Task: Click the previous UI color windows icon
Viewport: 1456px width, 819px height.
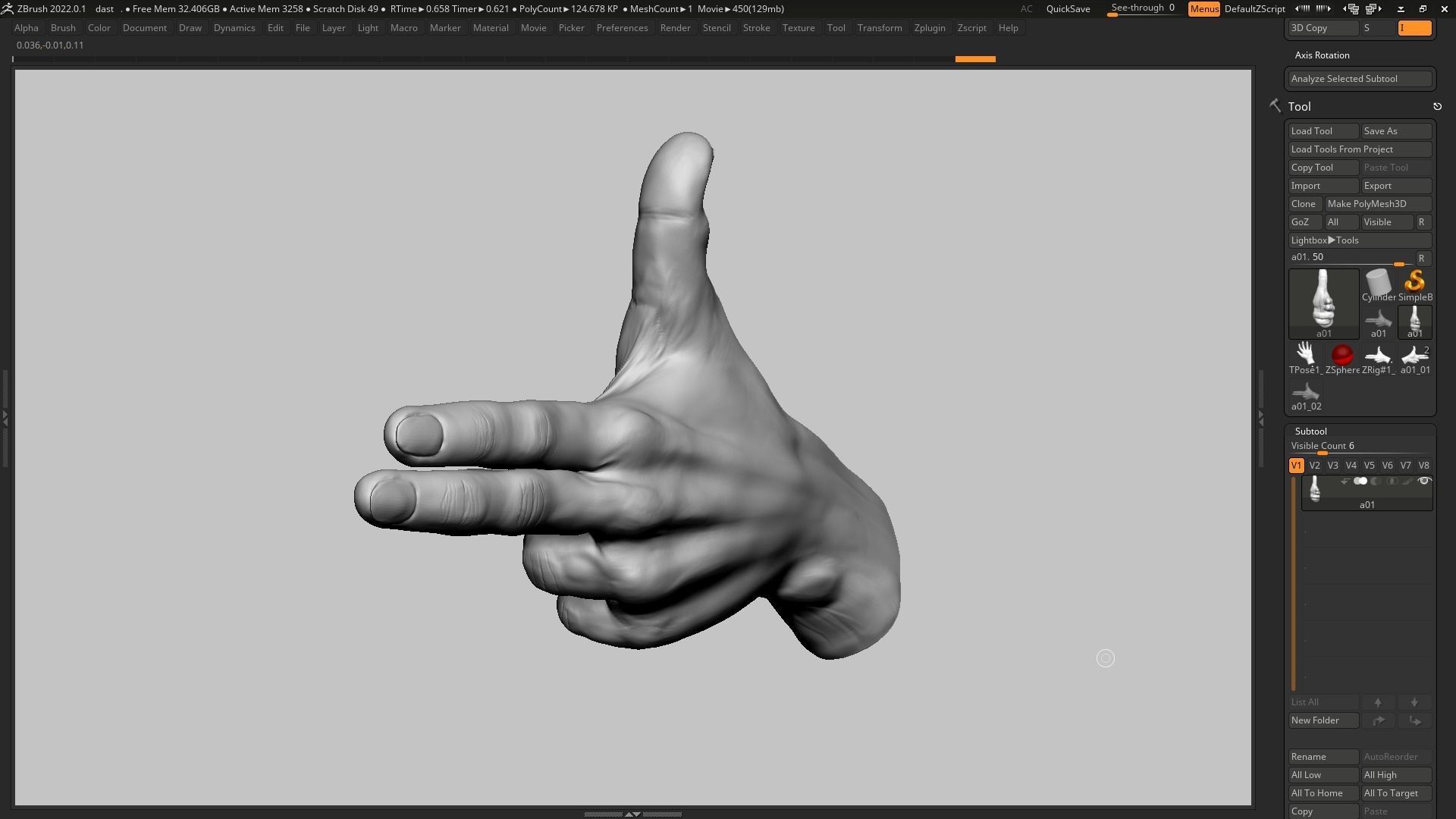Action: 1351,9
